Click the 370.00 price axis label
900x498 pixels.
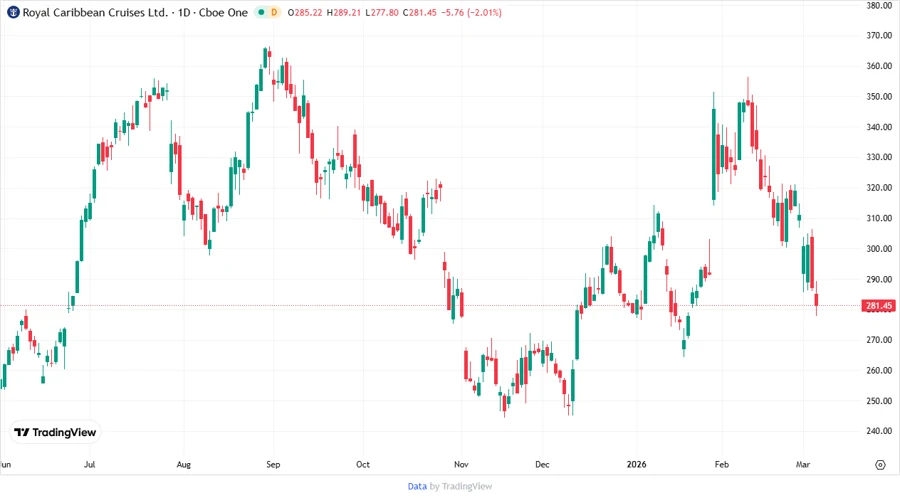click(x=879, y=36)
